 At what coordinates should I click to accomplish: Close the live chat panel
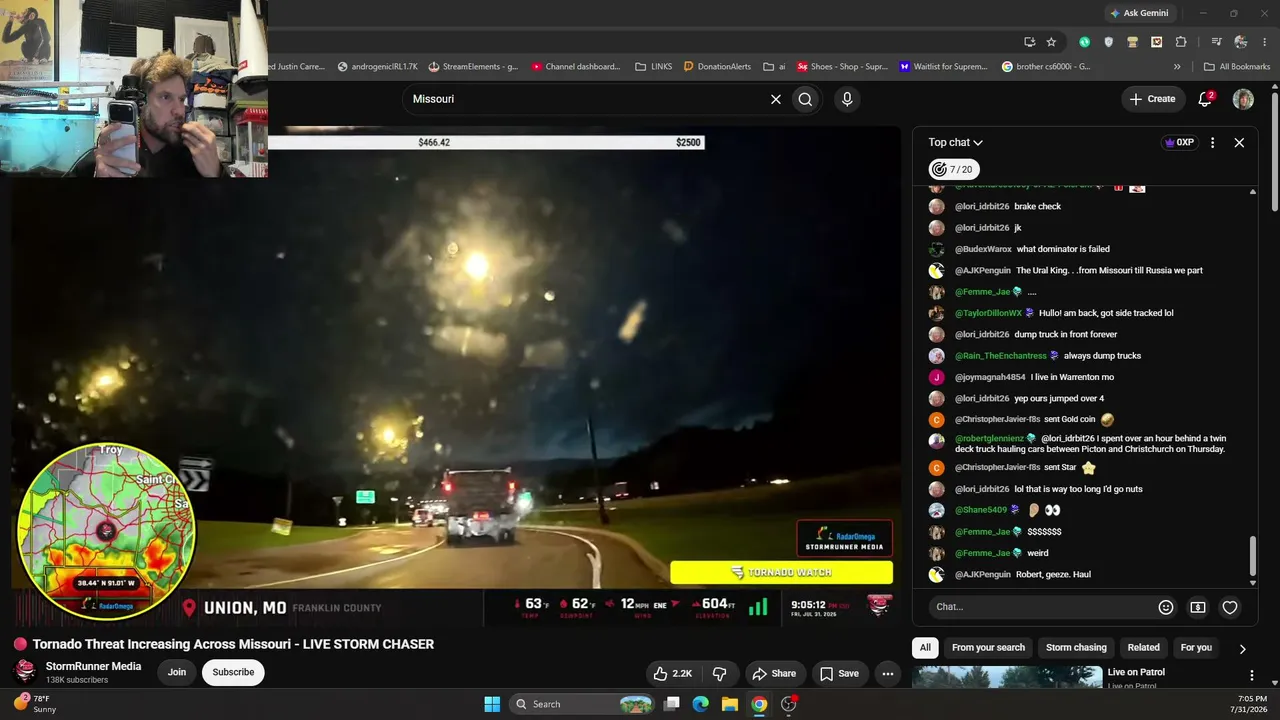tap(1239, 142)
